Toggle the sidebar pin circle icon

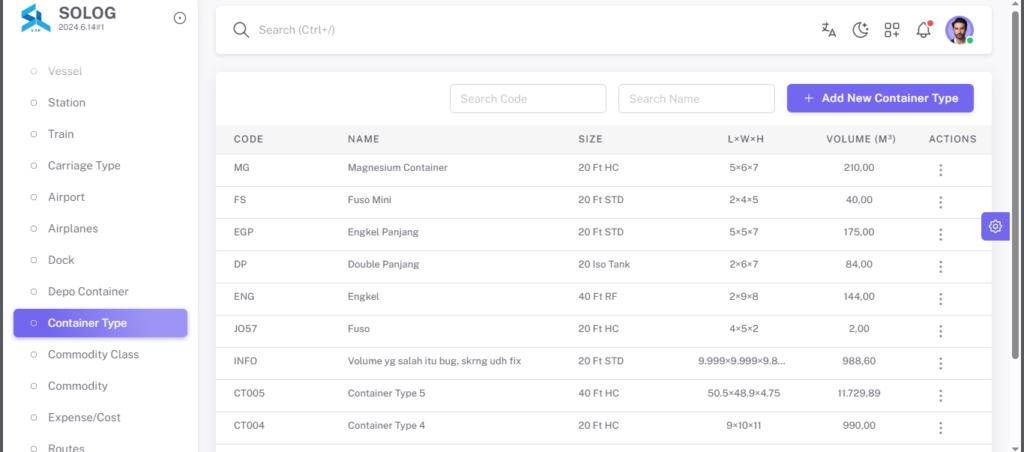[180, 18]
